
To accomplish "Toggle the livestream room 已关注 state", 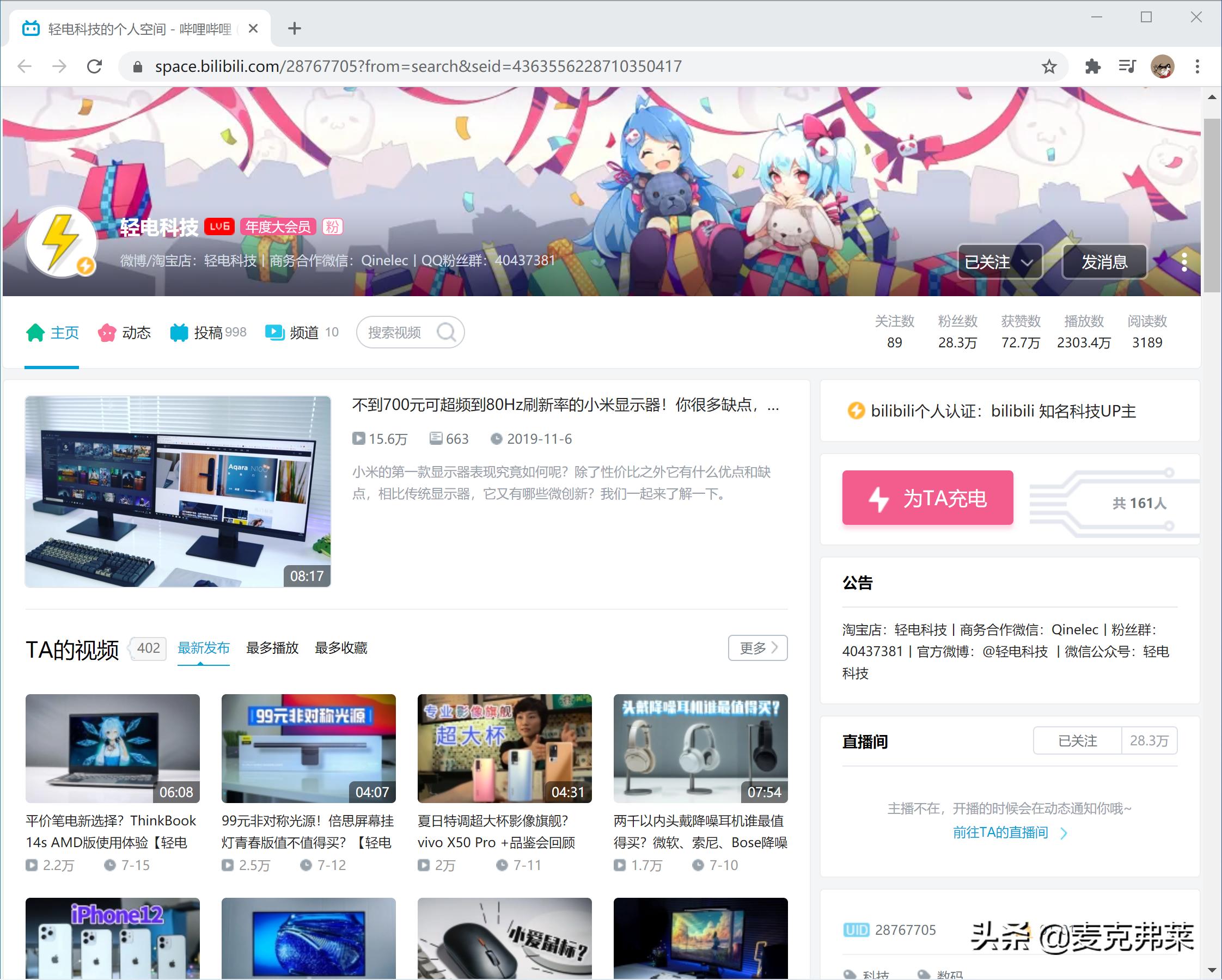I will pos(1077,740).
